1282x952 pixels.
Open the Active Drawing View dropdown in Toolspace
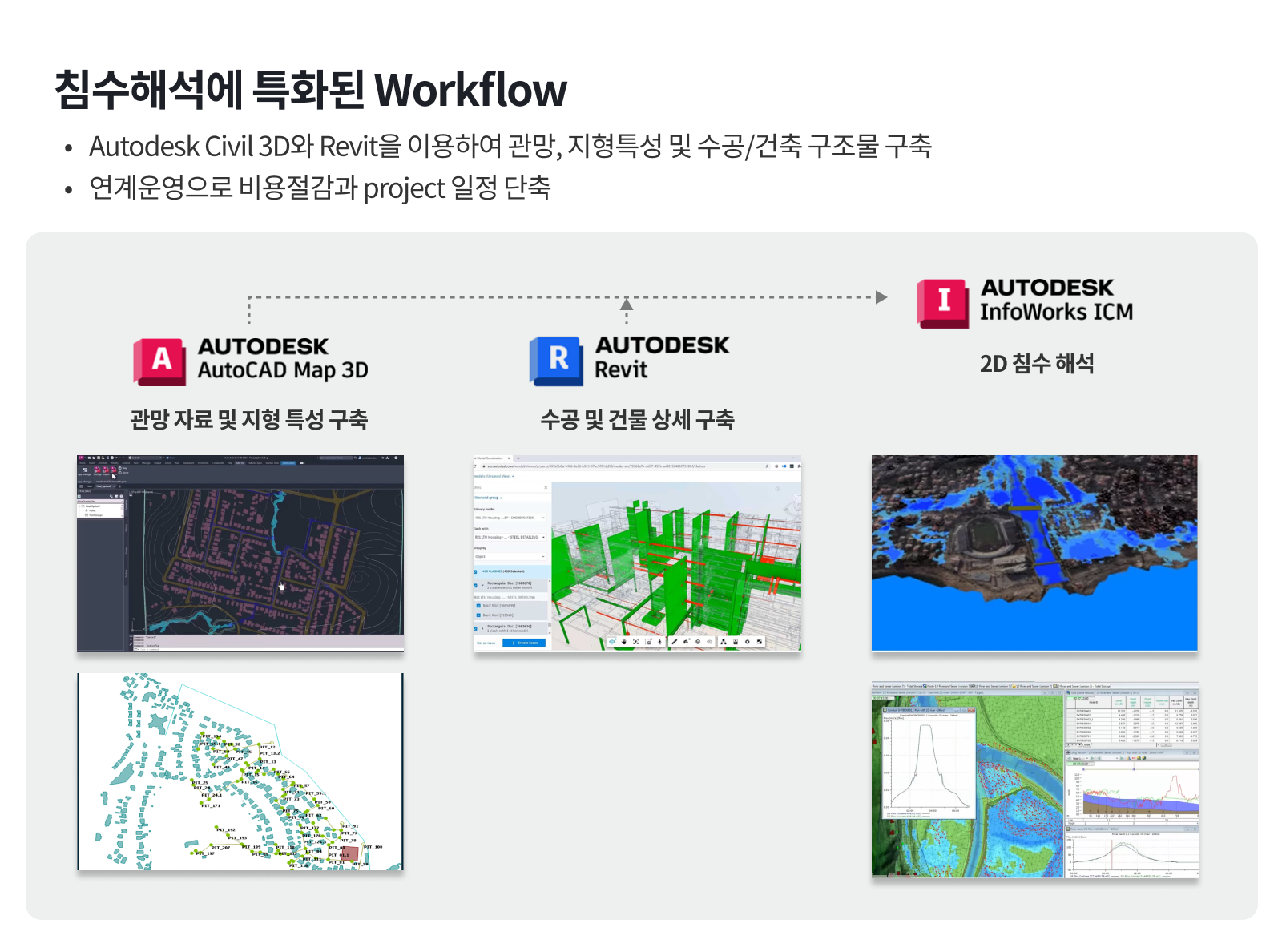point(100,501)
